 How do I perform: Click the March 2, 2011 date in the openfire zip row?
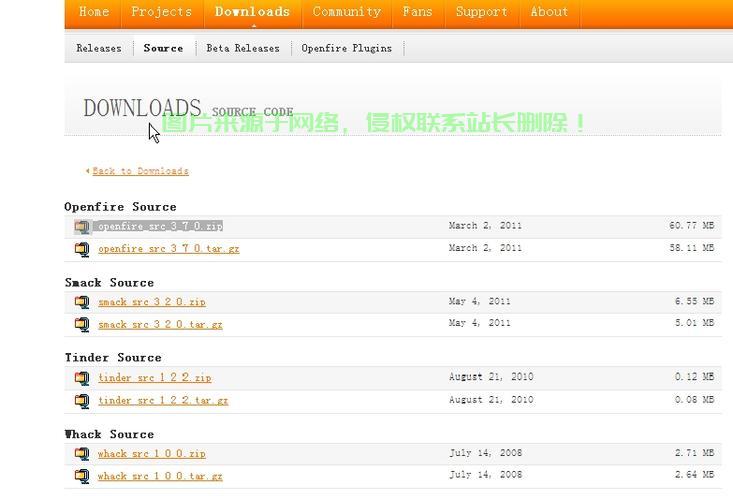click(485, 225)
